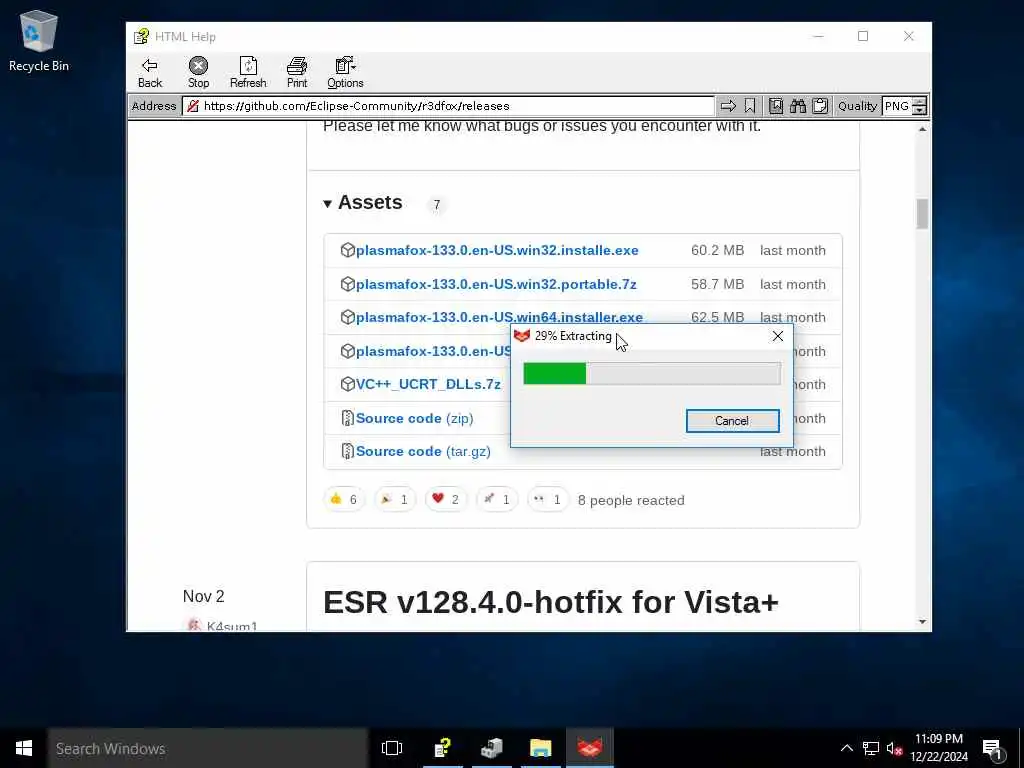The image size is (1024, 768).
Task: Click the network tray icon
Action: click(x=871, y=748)
